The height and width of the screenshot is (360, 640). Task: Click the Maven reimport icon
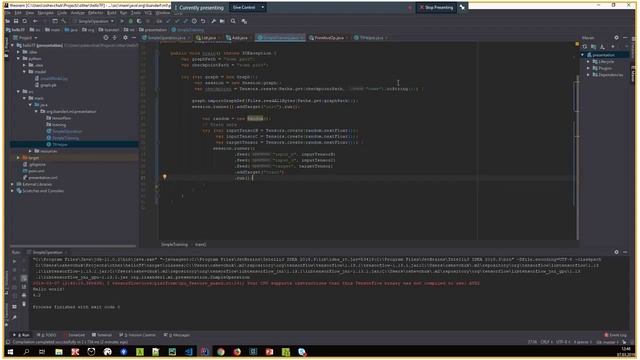(x=584, y=47)
